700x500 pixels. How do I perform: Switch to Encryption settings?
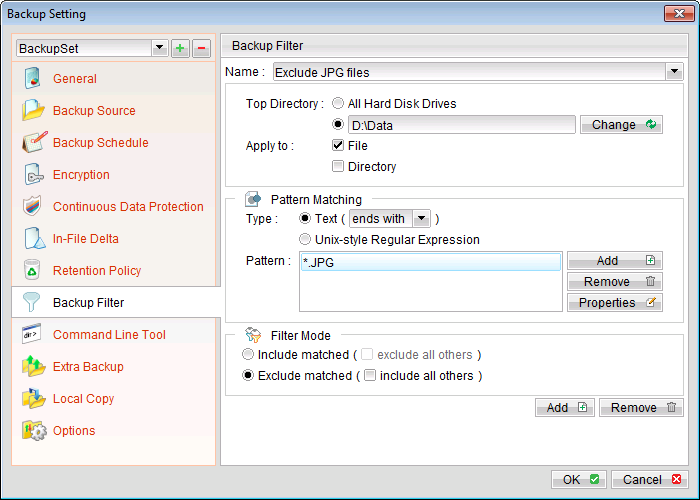pos(81,175)
